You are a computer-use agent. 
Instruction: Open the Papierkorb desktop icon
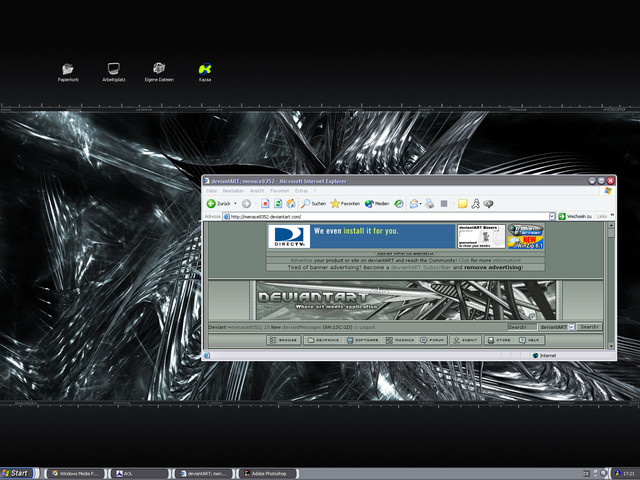pyautogui.click(x=68, y=72)
